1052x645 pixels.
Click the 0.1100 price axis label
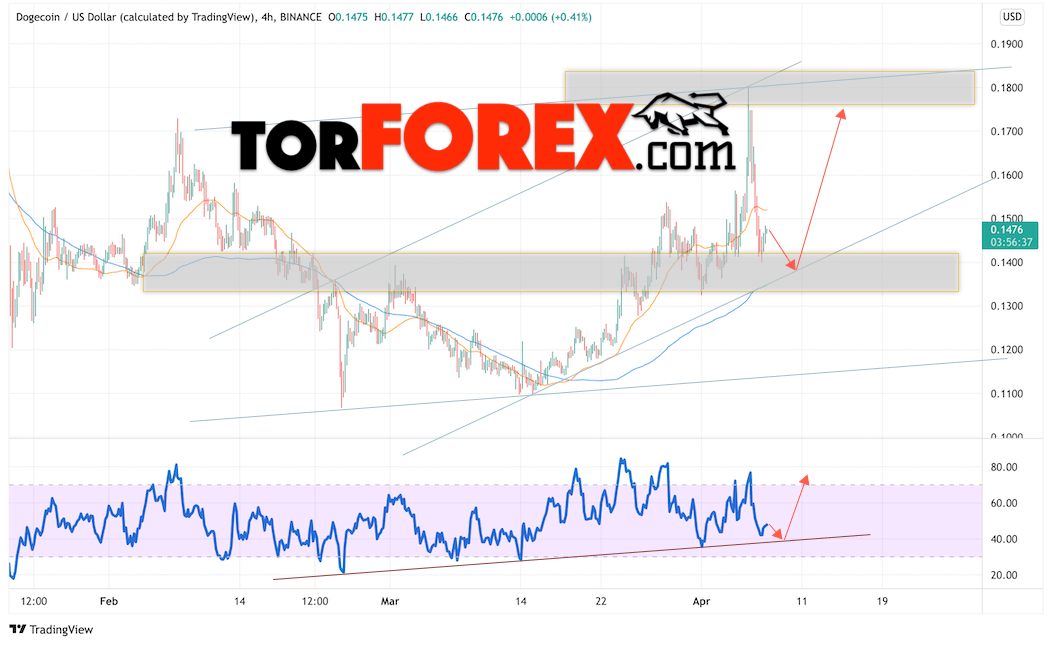click(x=1006, y=394)
